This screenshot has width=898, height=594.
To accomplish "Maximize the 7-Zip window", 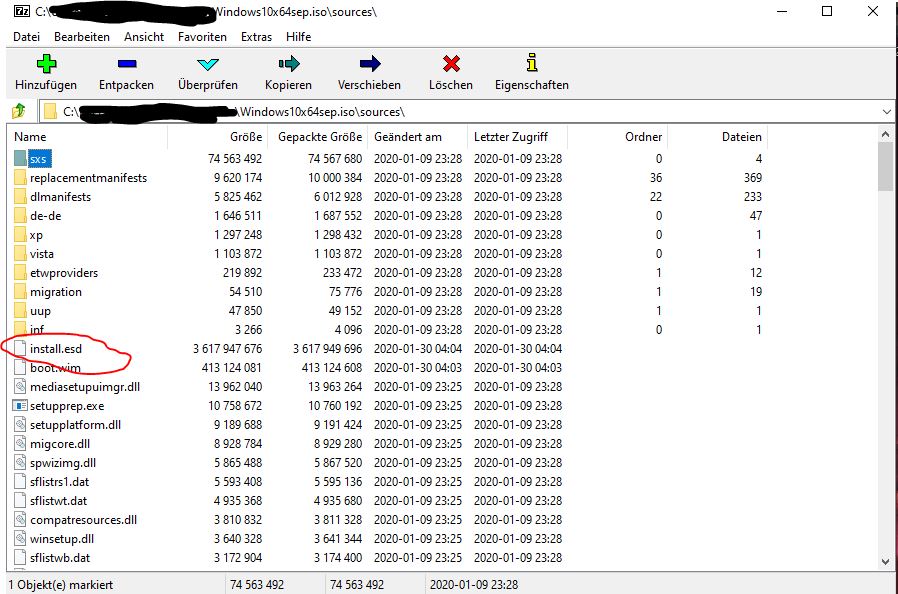I will point(827,11).
